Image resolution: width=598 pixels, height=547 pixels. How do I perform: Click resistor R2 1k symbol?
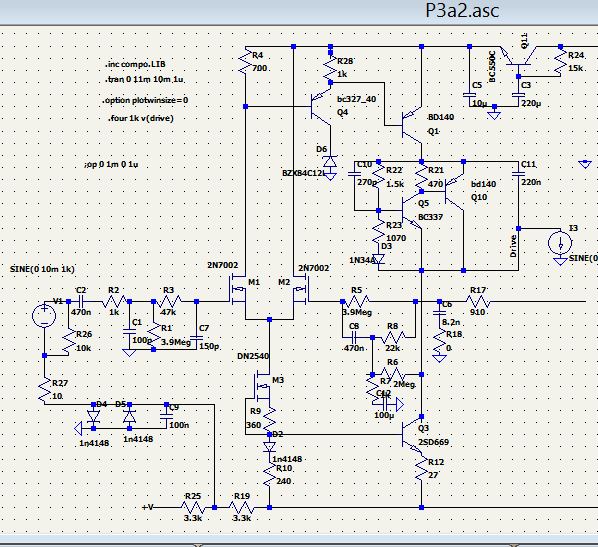click(114, 301)
